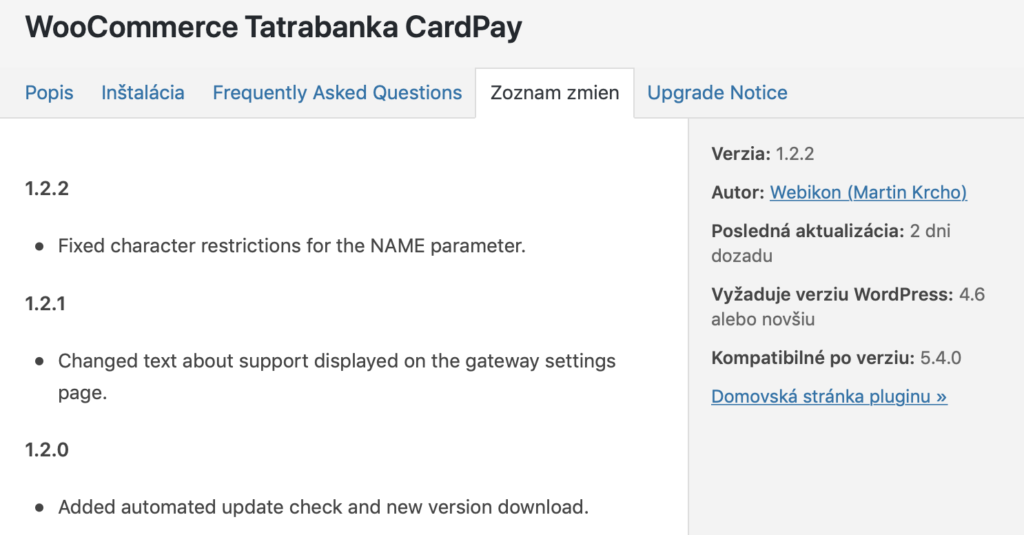Open the Popis tab

pos(49,93)
